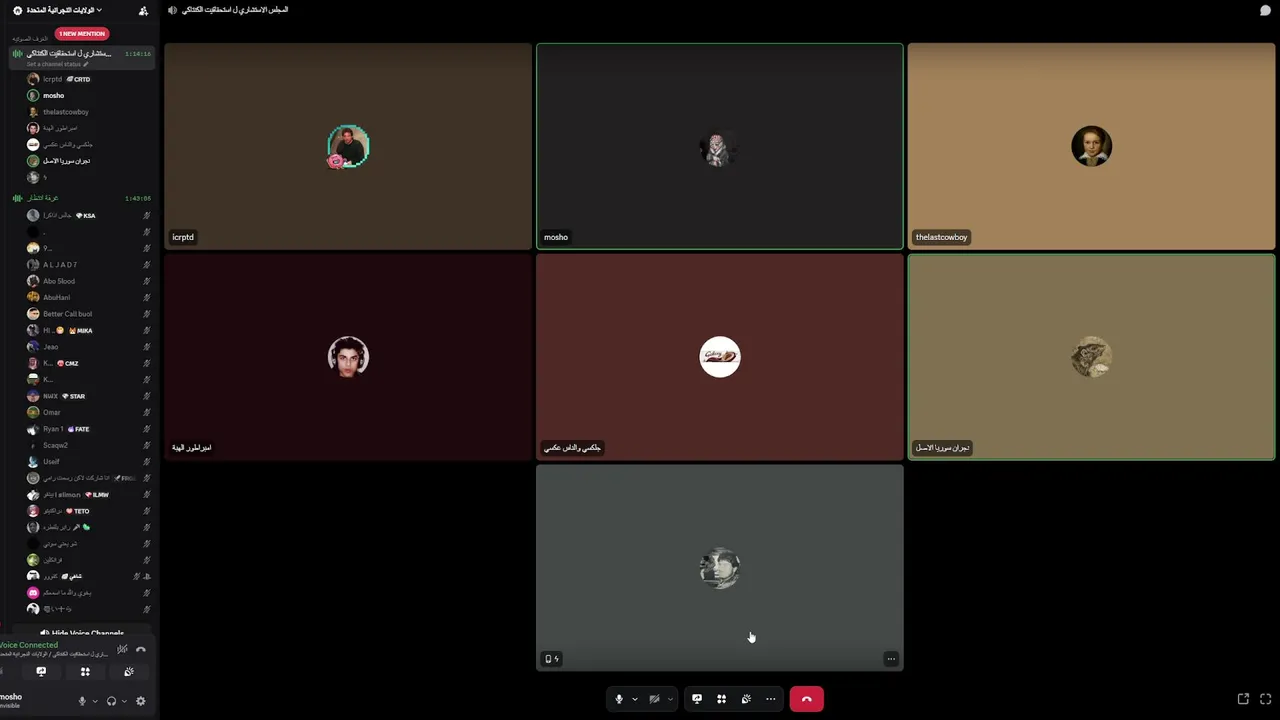Click the muted icon beside Omar

pyautogui.click(x=146, y=412)
